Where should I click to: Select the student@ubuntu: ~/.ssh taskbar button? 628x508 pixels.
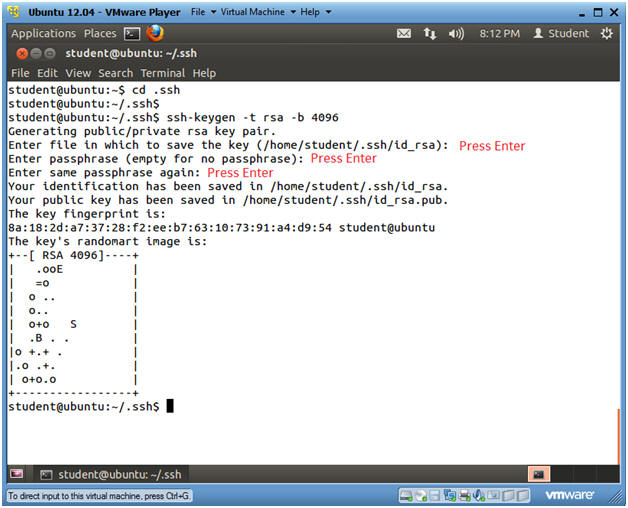click(111, 474)
